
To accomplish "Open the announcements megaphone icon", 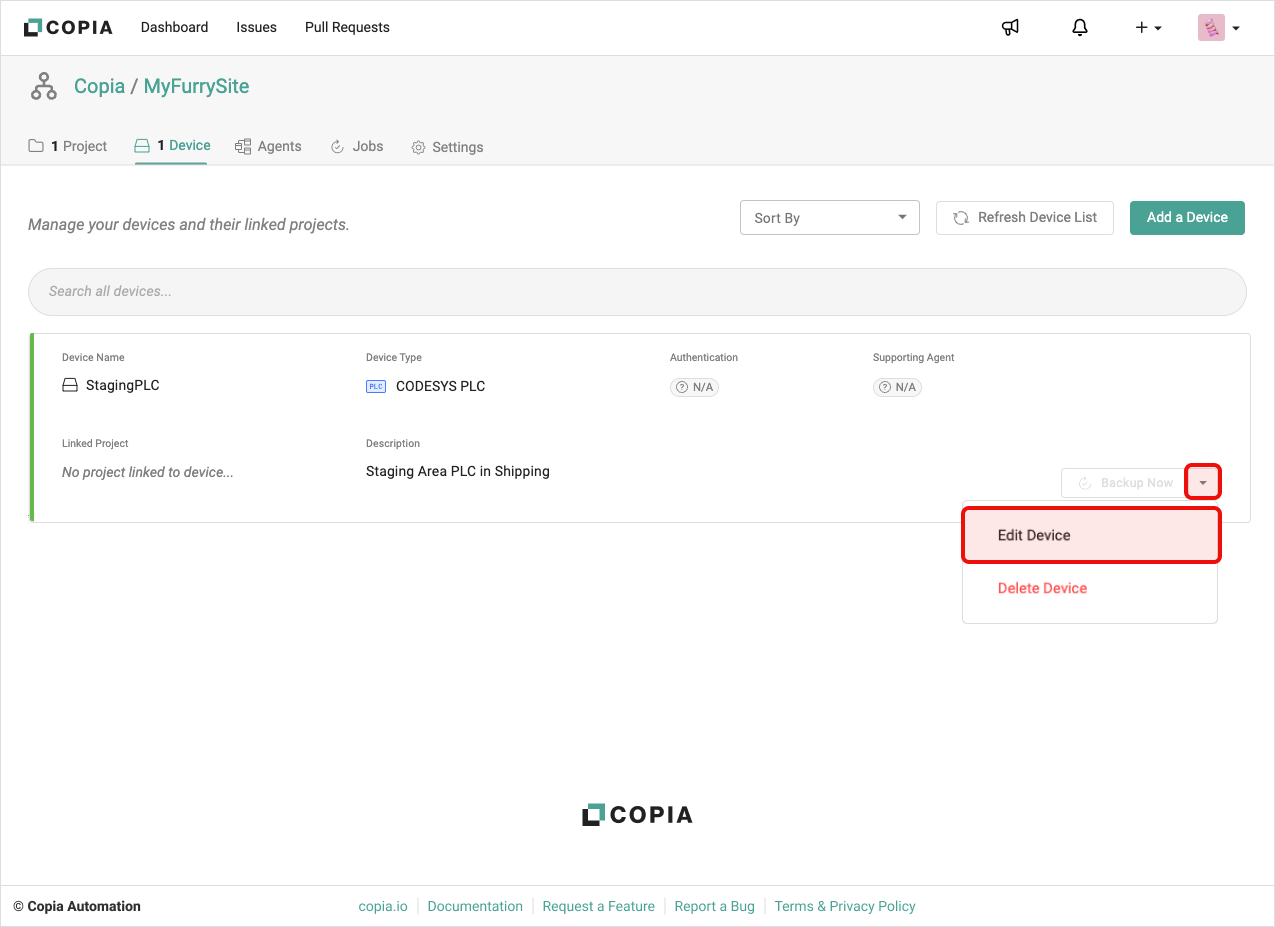I will click(x=1010, y=28).
